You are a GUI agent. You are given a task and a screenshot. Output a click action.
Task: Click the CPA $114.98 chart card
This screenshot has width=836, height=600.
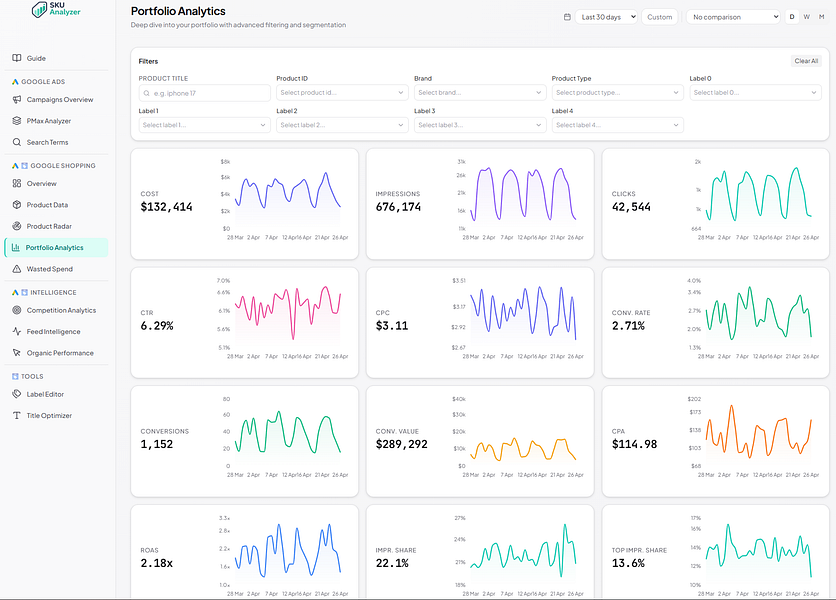716,441
